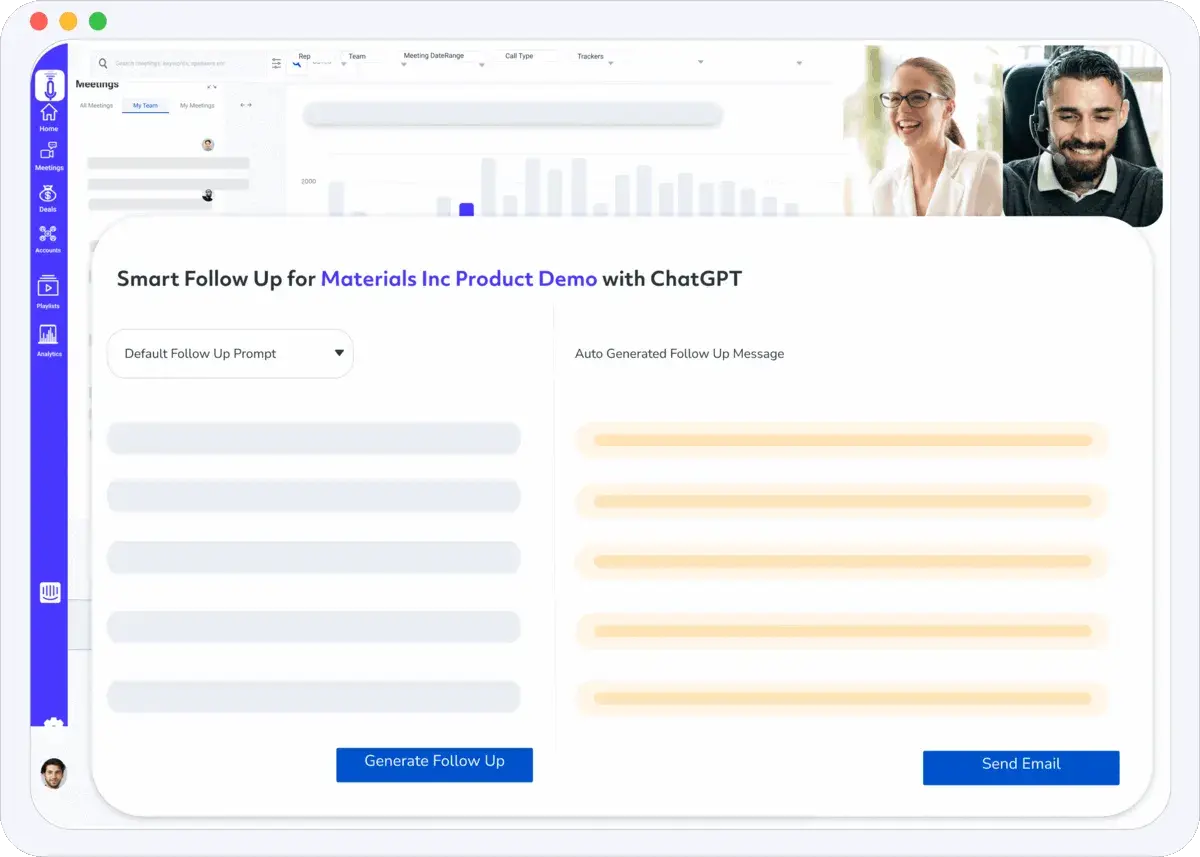Expand the Trackers filter dropdown
Viewport: 1200px width, 857px height.
coord(595,59)
